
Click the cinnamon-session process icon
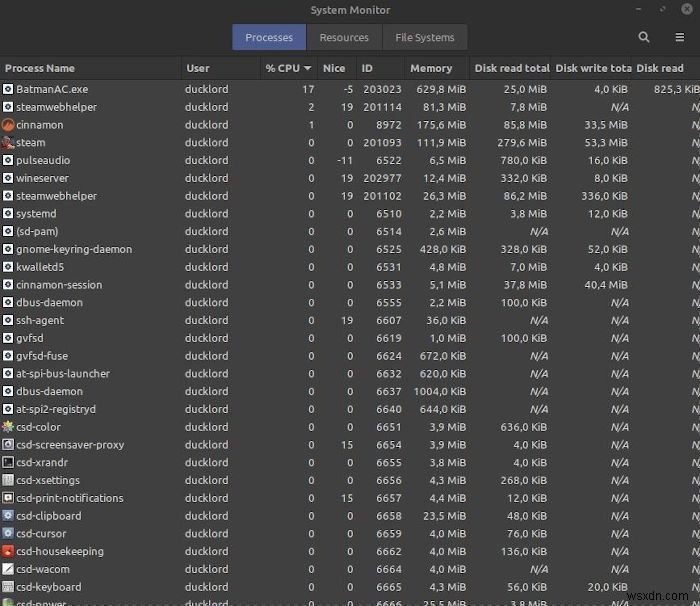click(x=8, y=284)
